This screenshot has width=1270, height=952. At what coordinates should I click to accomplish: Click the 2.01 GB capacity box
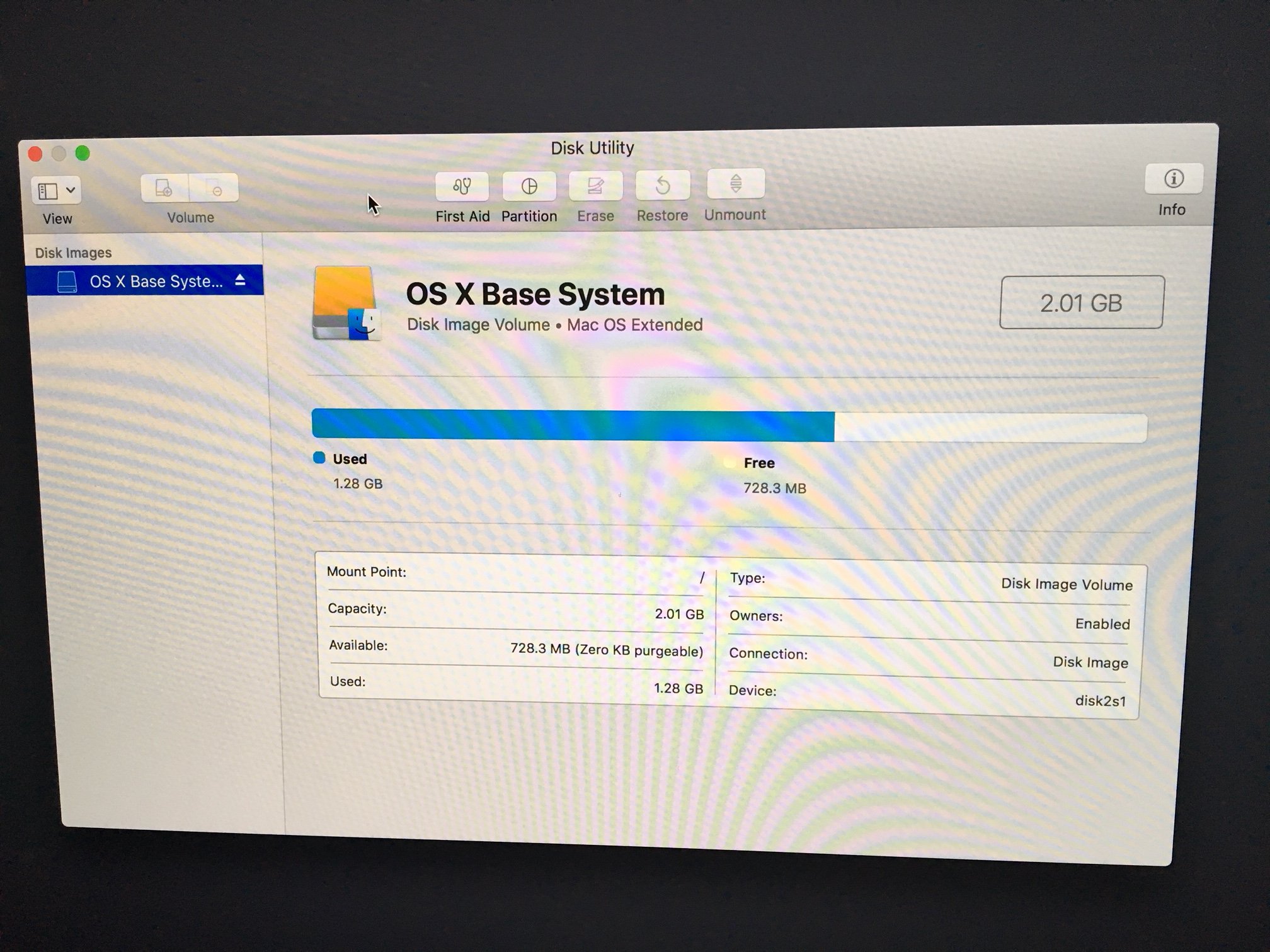[1081, 303]
